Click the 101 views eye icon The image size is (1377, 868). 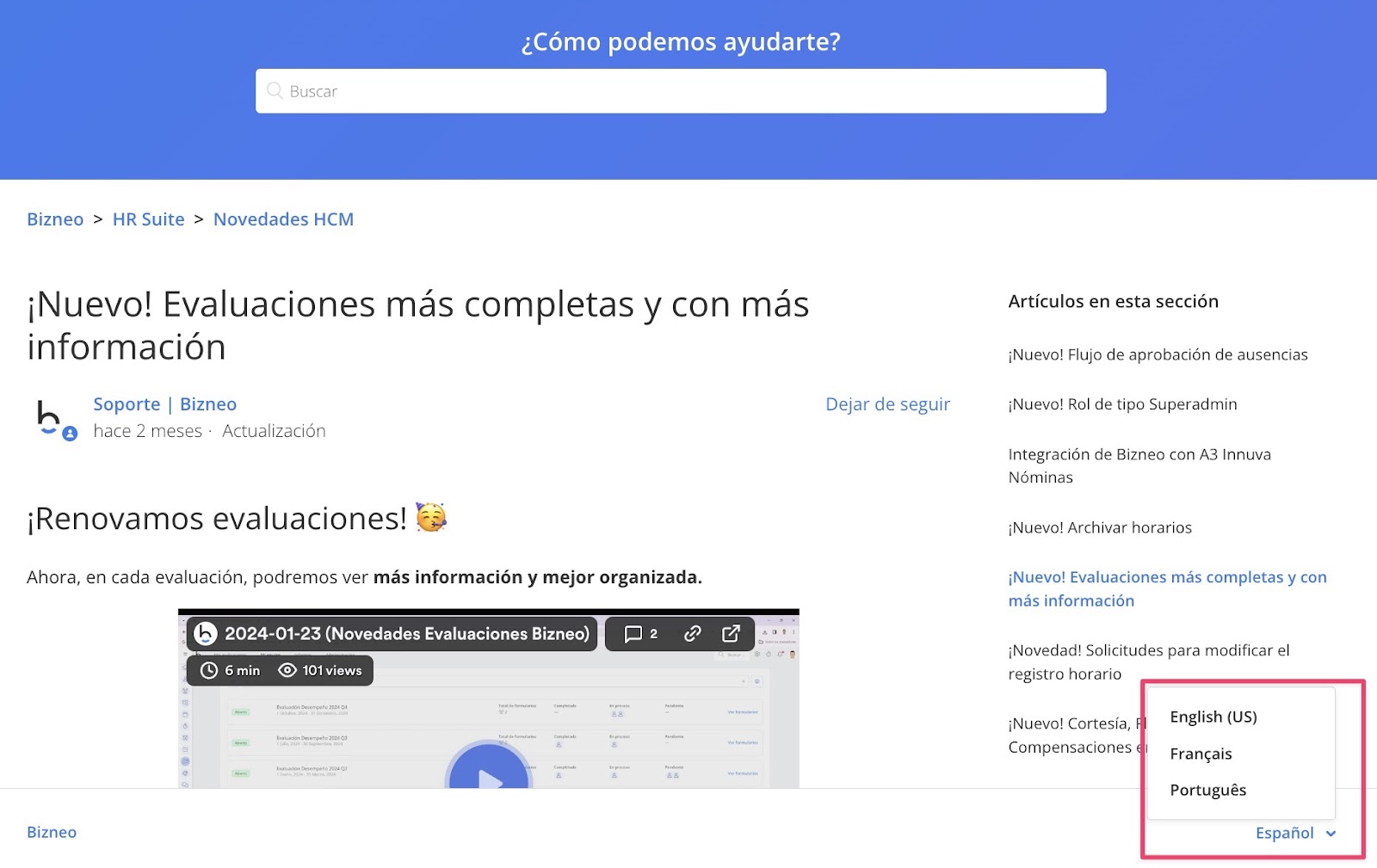click(287, 670)
